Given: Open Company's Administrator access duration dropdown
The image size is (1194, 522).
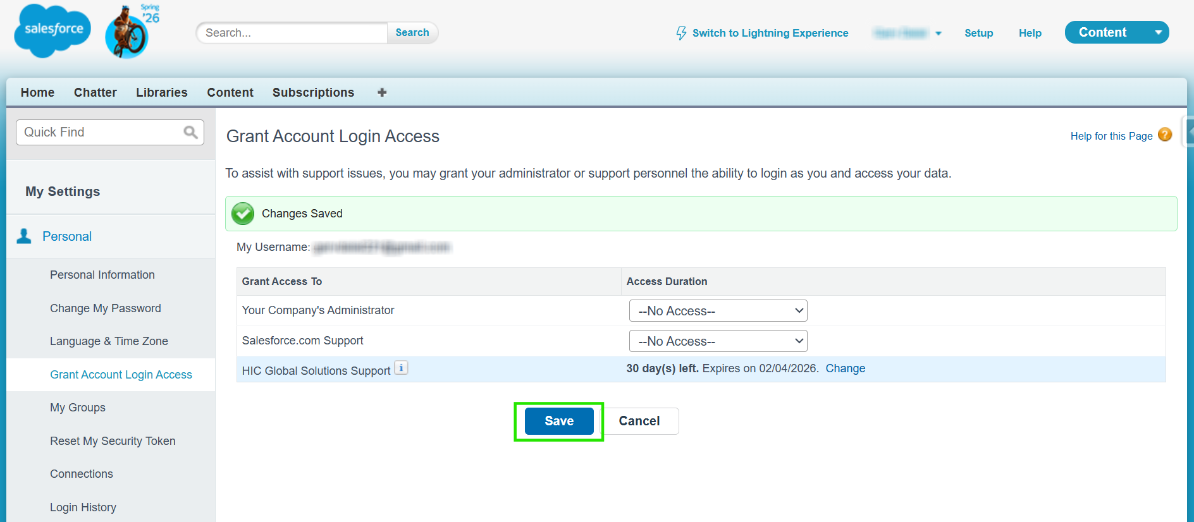Looking at the screenshot, I should point(718,311).
